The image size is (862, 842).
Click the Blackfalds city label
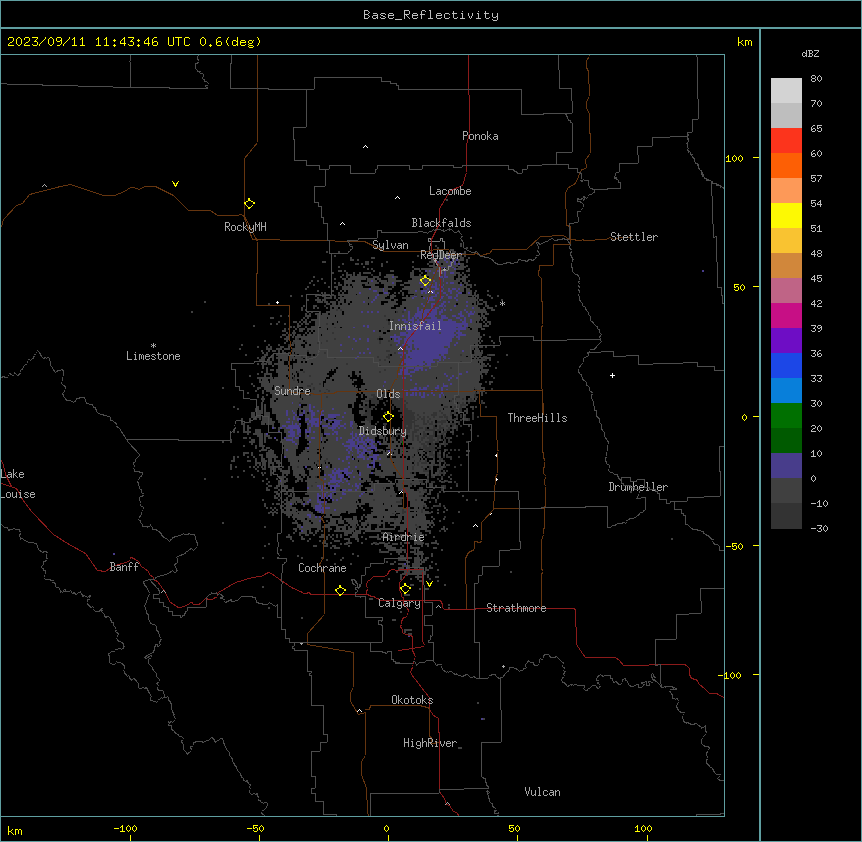tap(441, 223)
